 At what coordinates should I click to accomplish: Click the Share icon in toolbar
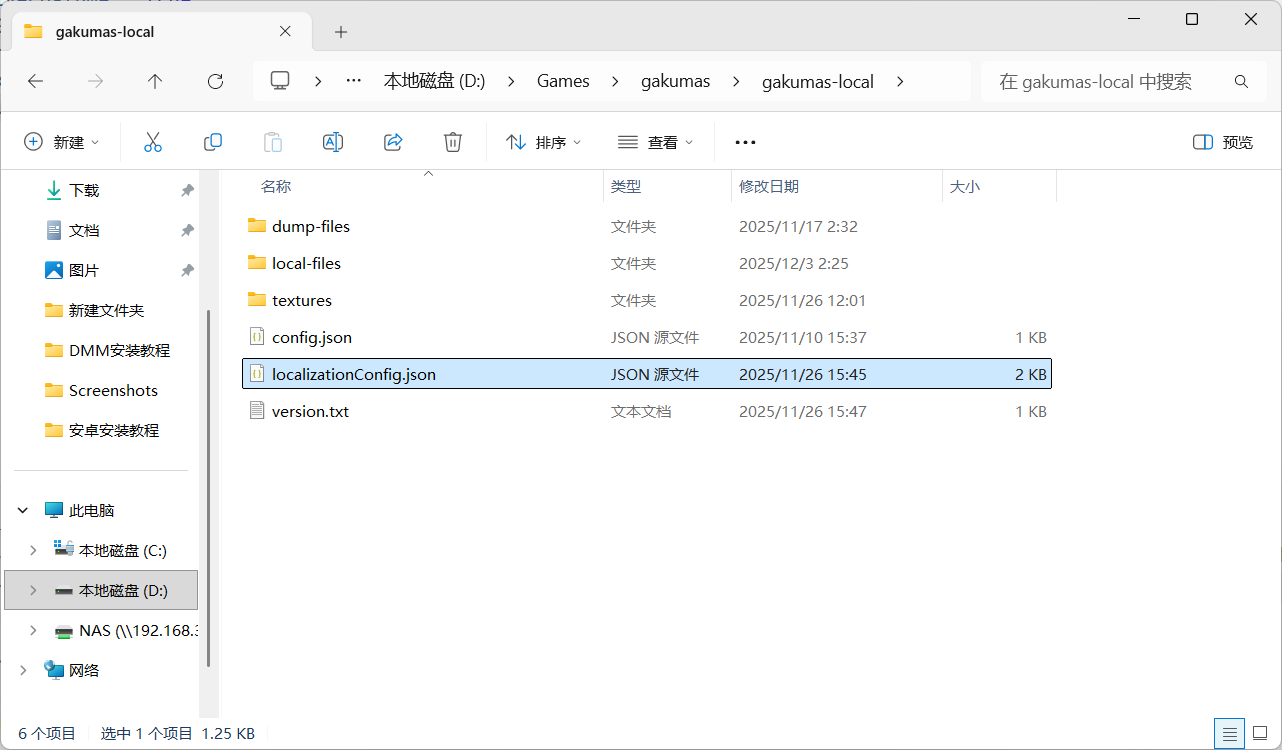click(393, 142)
